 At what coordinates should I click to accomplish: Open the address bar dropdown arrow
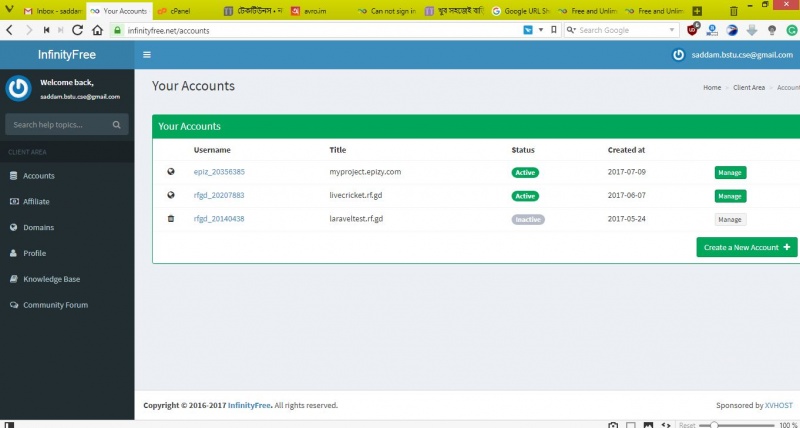tap(541, 30)
